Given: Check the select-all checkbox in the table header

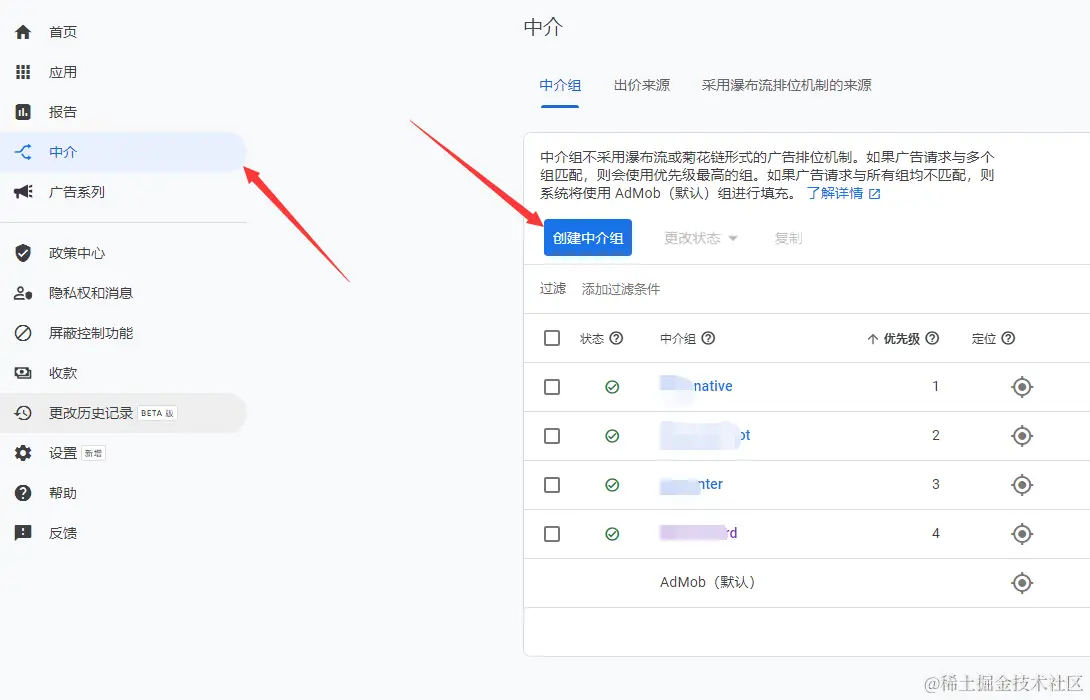Looking at the screenshot, I should click(x=551, y=338).
